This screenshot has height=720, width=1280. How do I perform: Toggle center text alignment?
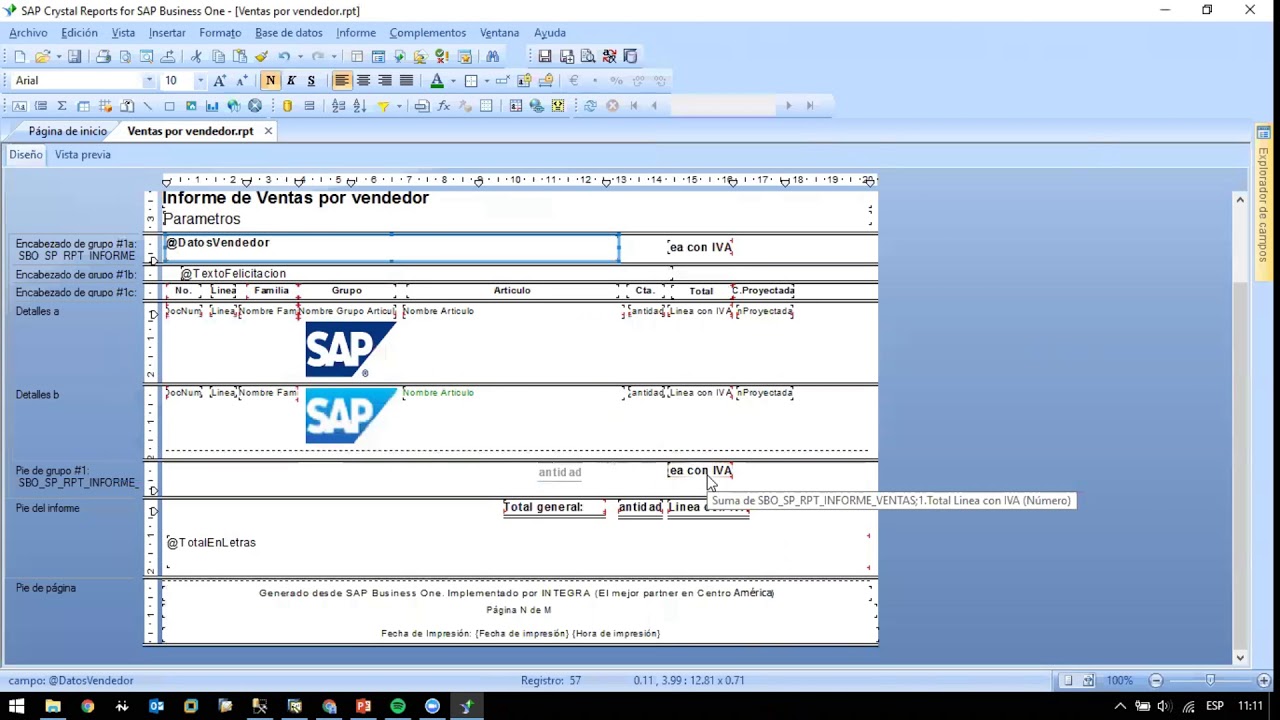pyautogui.click(x=363, y=81)
